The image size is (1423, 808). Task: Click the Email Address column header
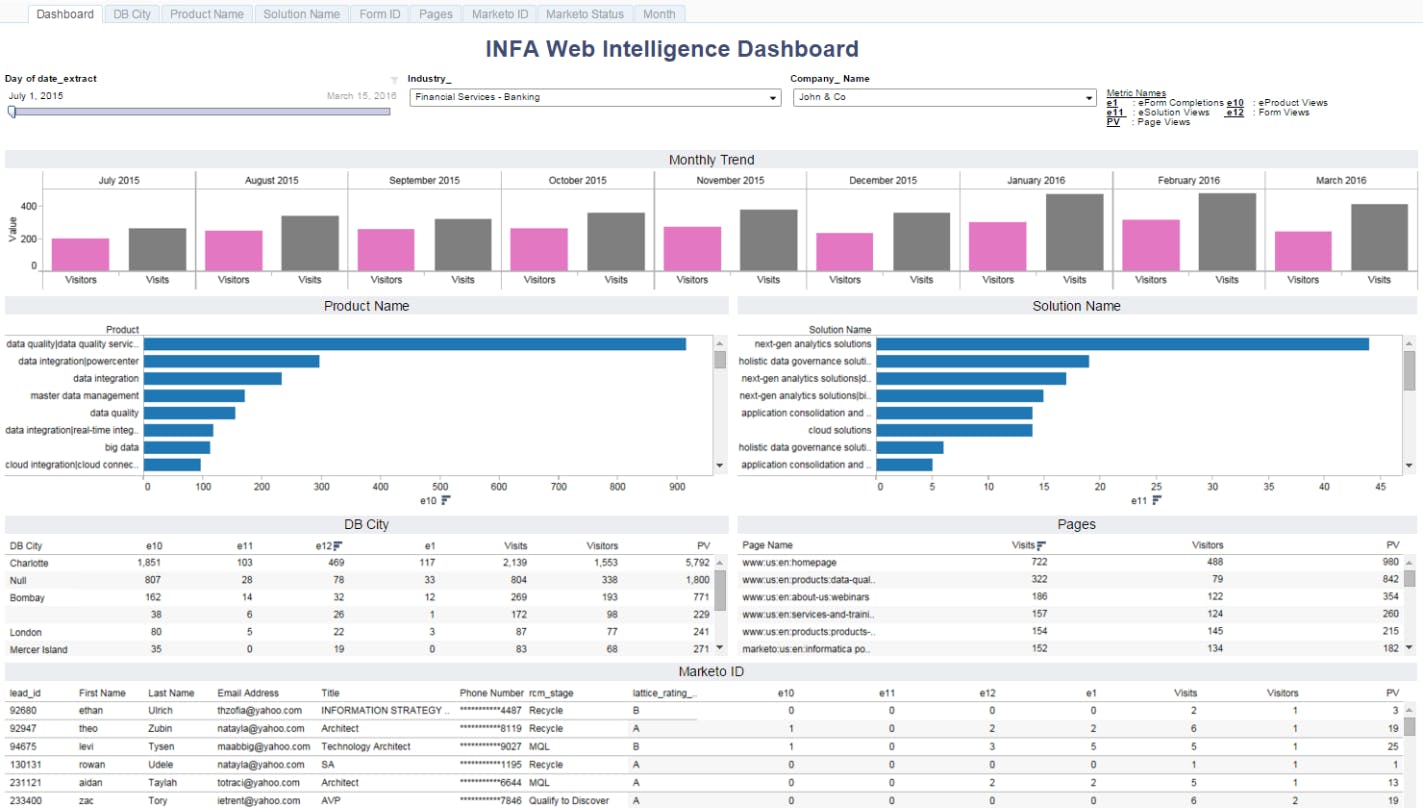tap(248, 693)
